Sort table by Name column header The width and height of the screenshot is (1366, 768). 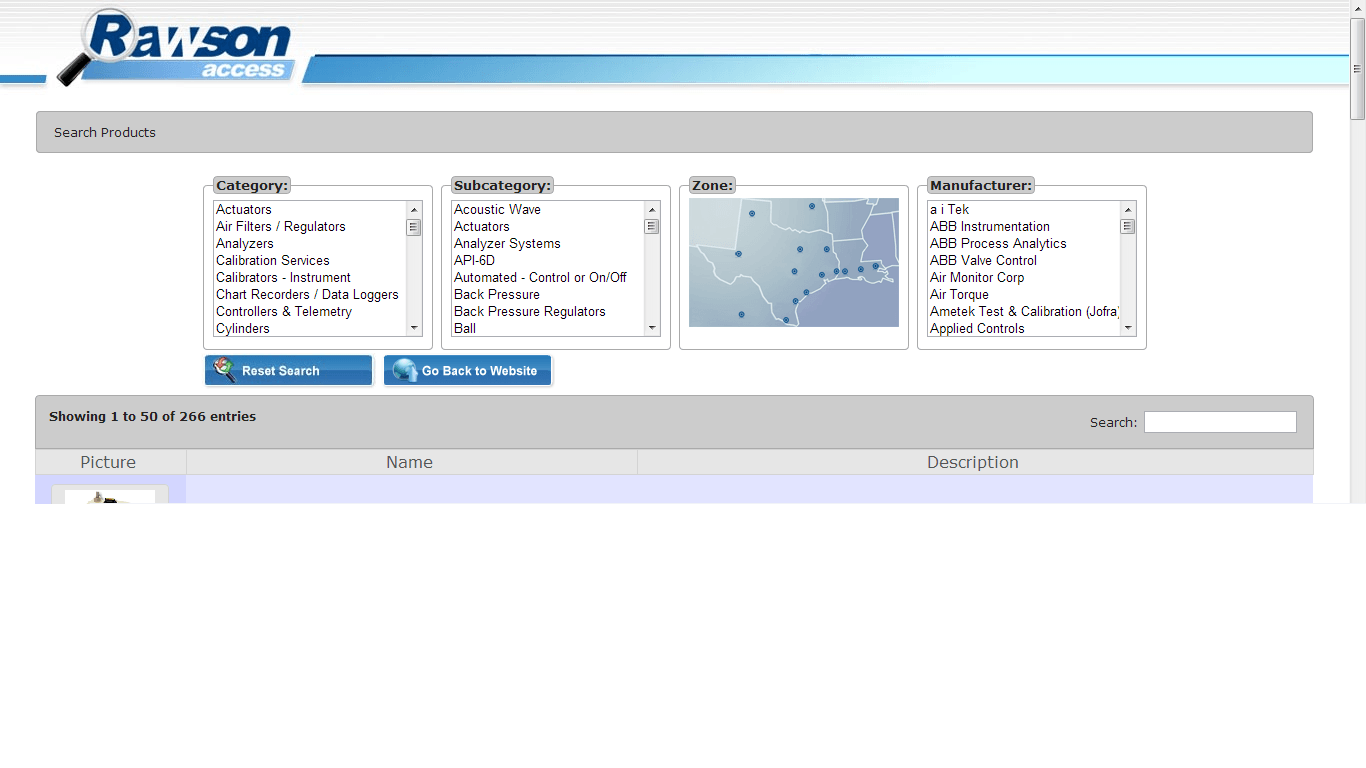point(410,462)
